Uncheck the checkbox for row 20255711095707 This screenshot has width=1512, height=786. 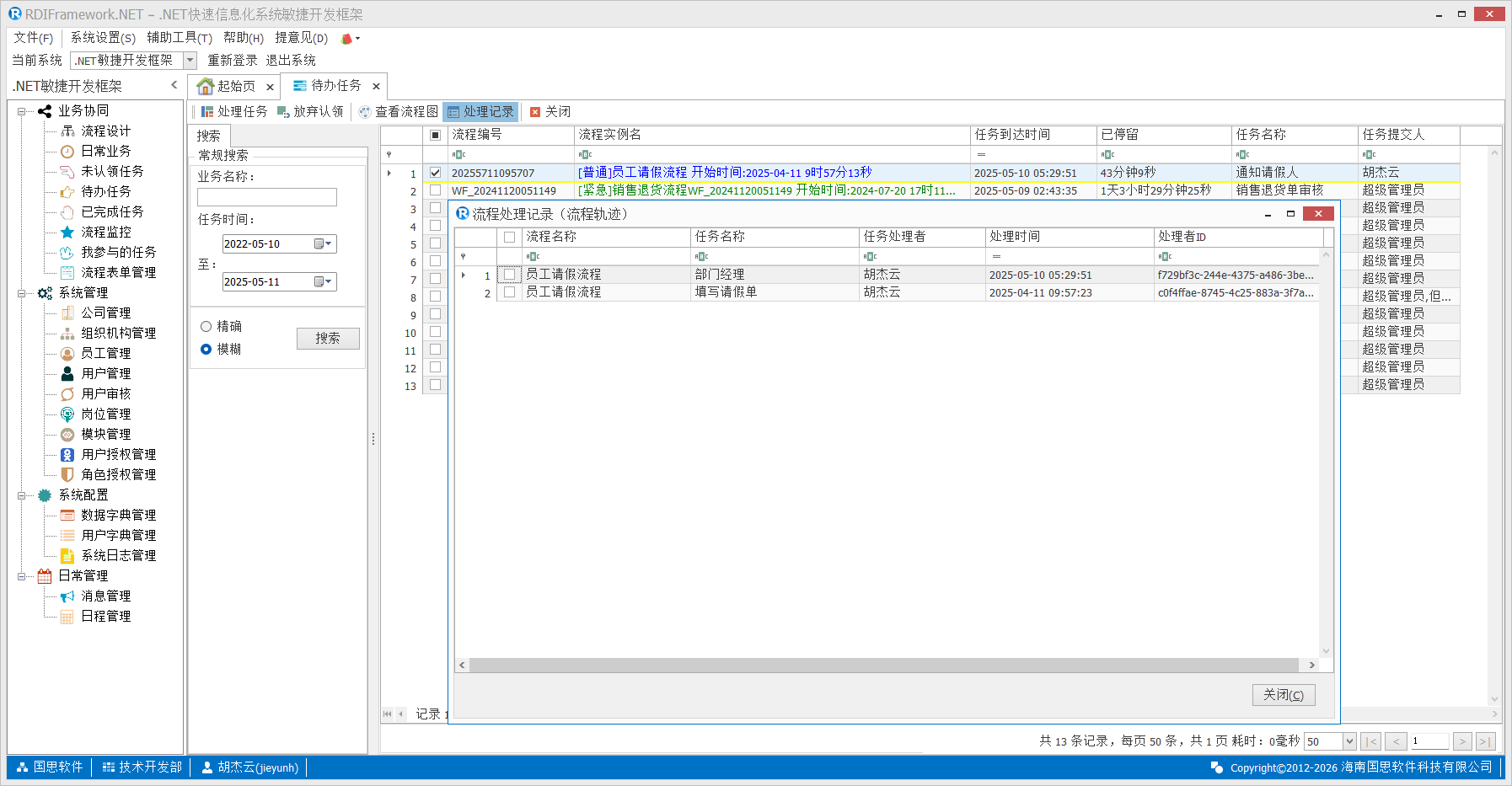(x=435, y=173)
